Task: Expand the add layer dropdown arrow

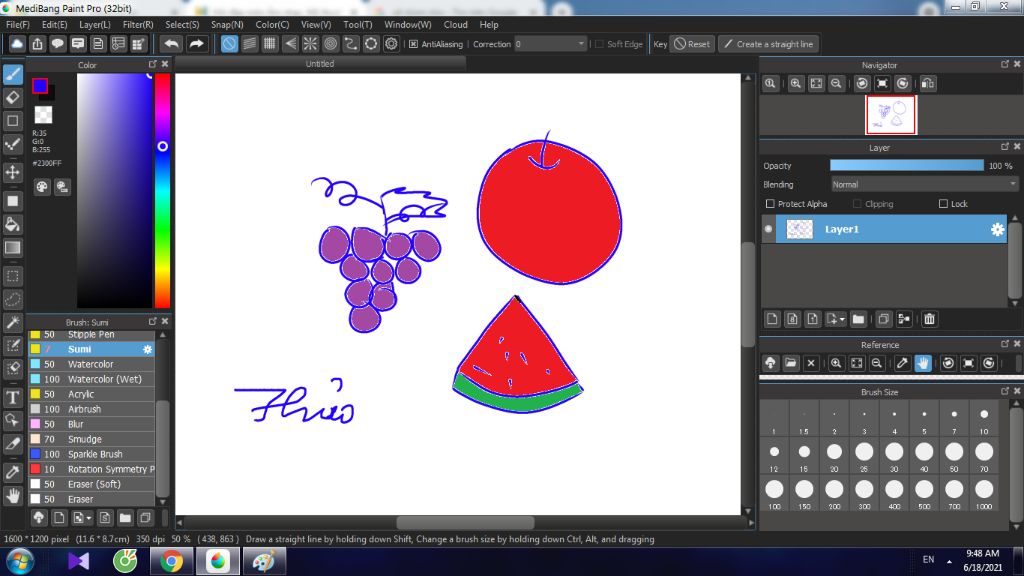Action: (x=842, y=319)
